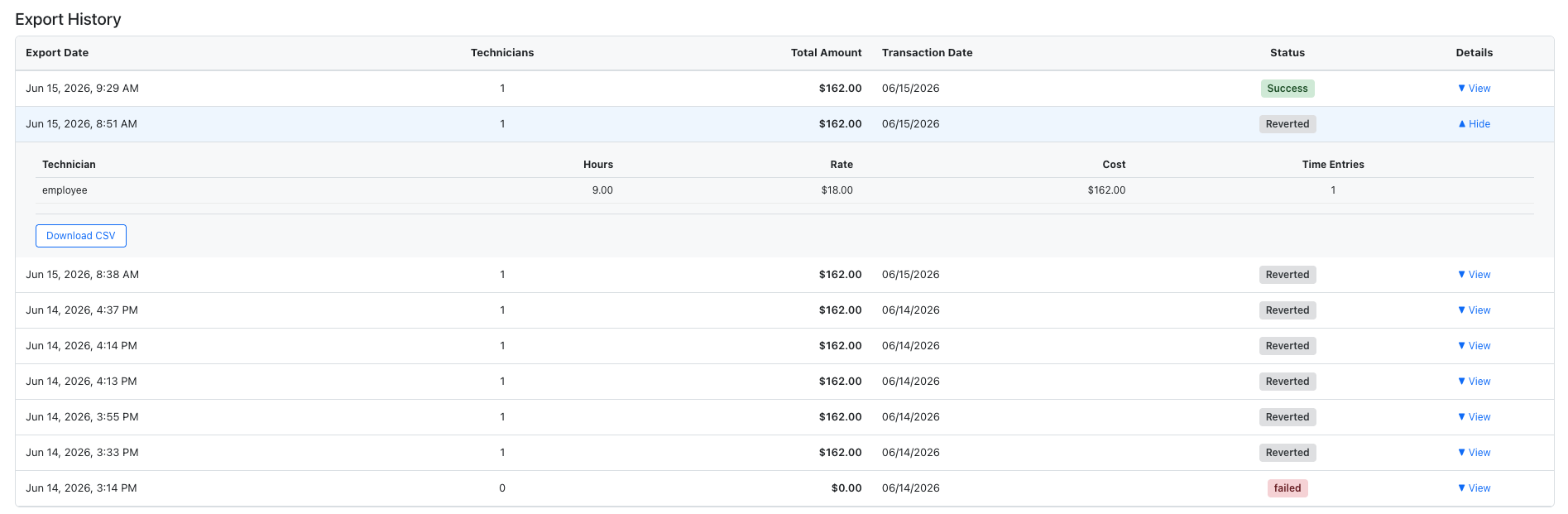The width and height of the screenshot is (1568, 514).
Task: Click the Cost sub-header
Action: pos(1114,165)
